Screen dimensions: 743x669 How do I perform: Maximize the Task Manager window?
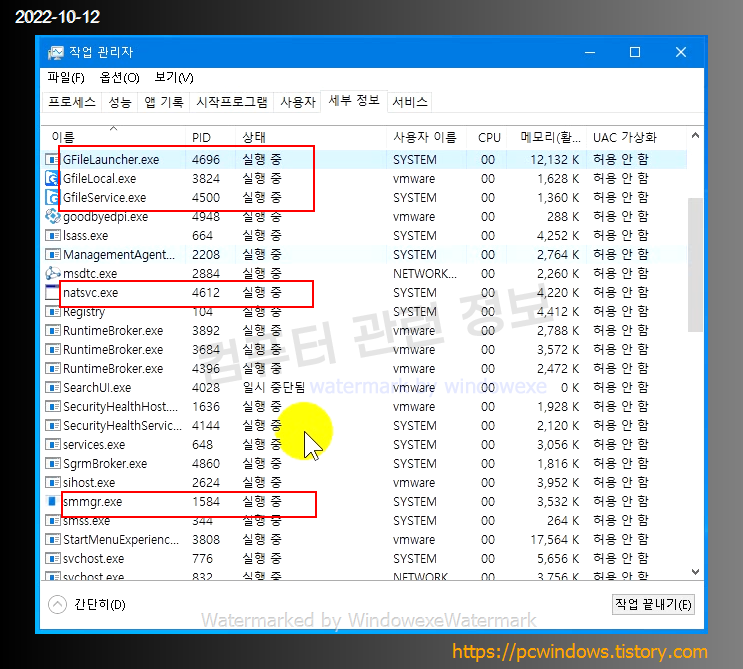[x=635, y=53]
